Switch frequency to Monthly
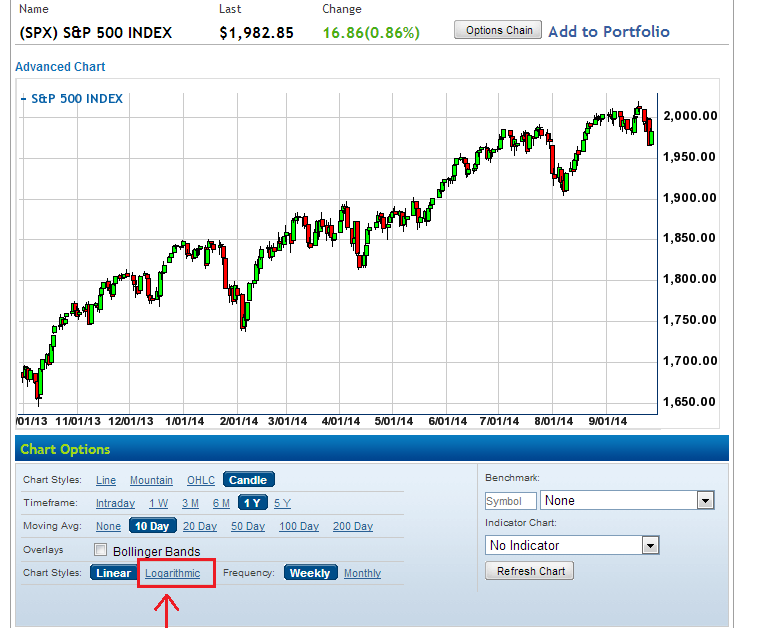 (x=363, y=573)
